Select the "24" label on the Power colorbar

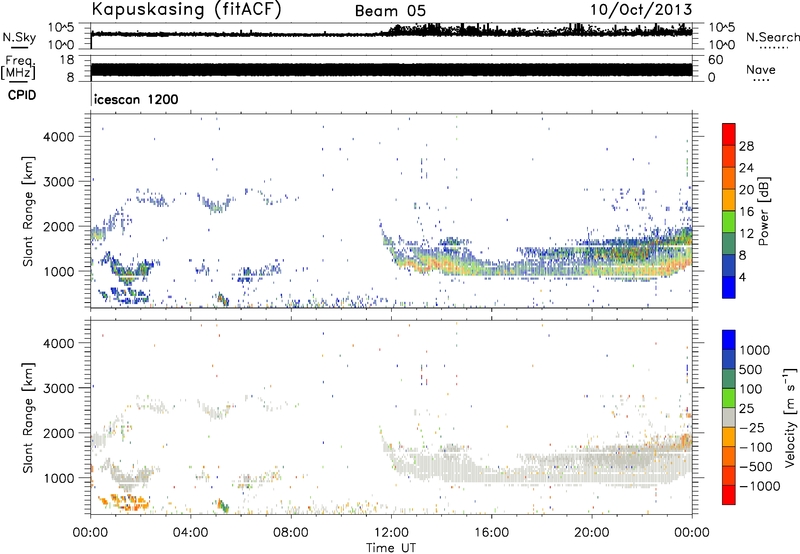(746, 168)
